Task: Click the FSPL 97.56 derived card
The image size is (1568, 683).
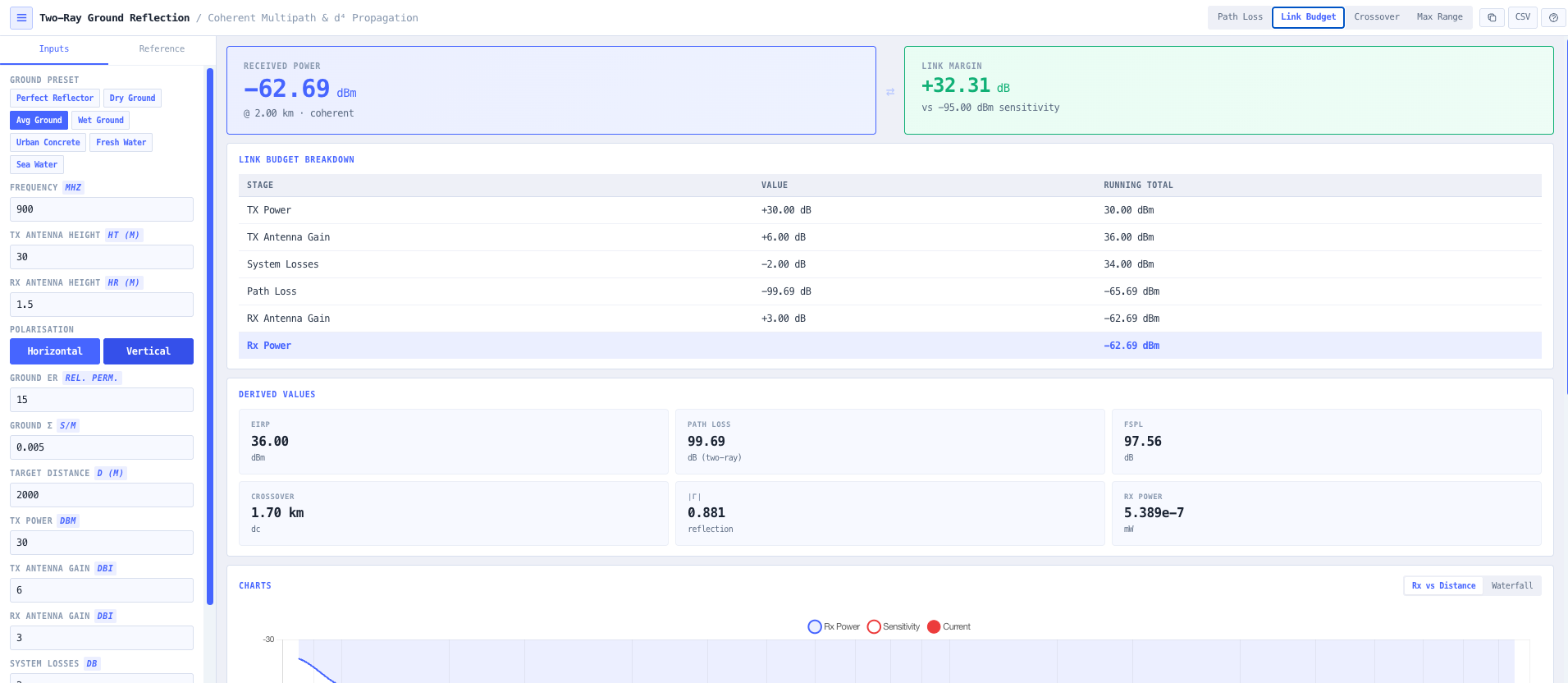Action: click(x=1327, y=442)
